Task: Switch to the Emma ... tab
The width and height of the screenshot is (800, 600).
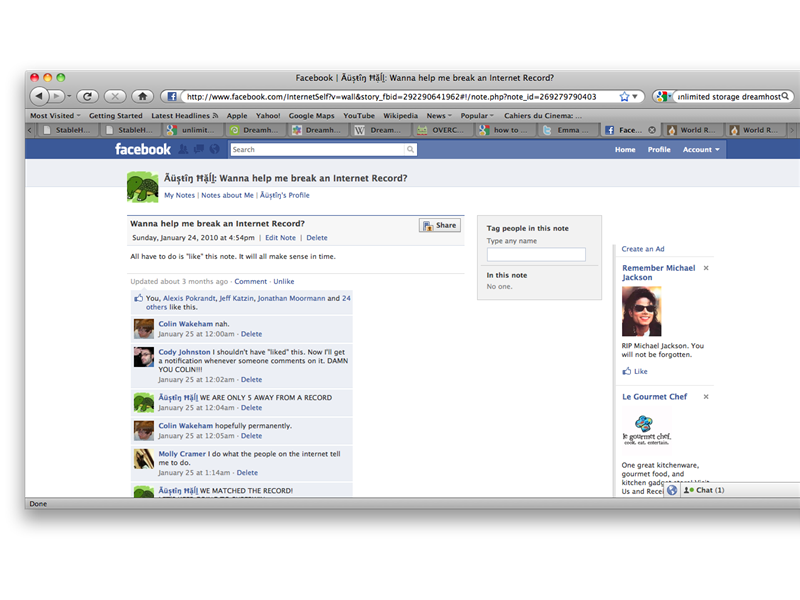Action: click(567, 130)
